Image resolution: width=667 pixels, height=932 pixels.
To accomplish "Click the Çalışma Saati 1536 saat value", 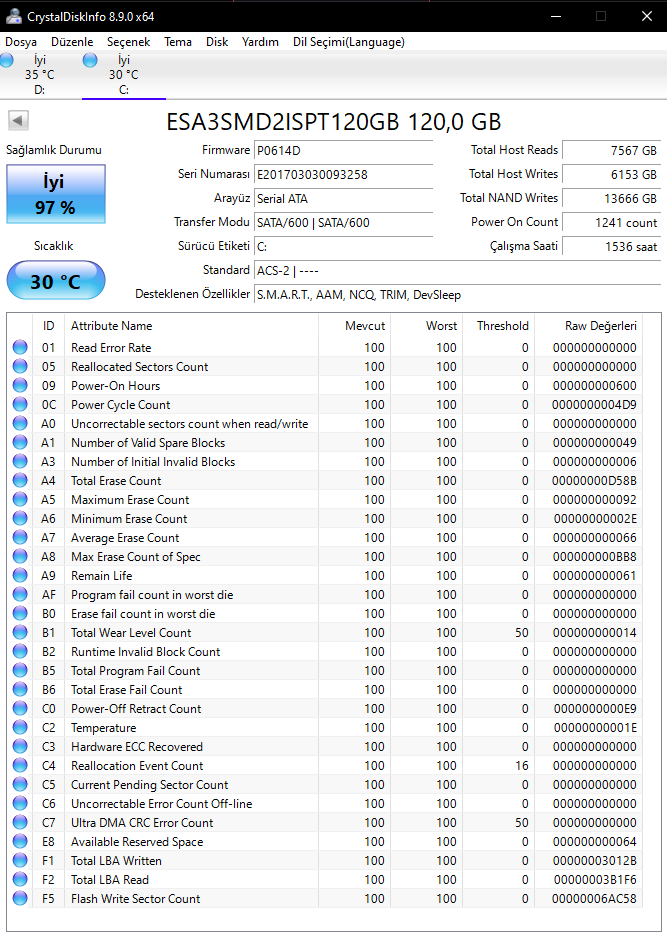I will [611, 247].
